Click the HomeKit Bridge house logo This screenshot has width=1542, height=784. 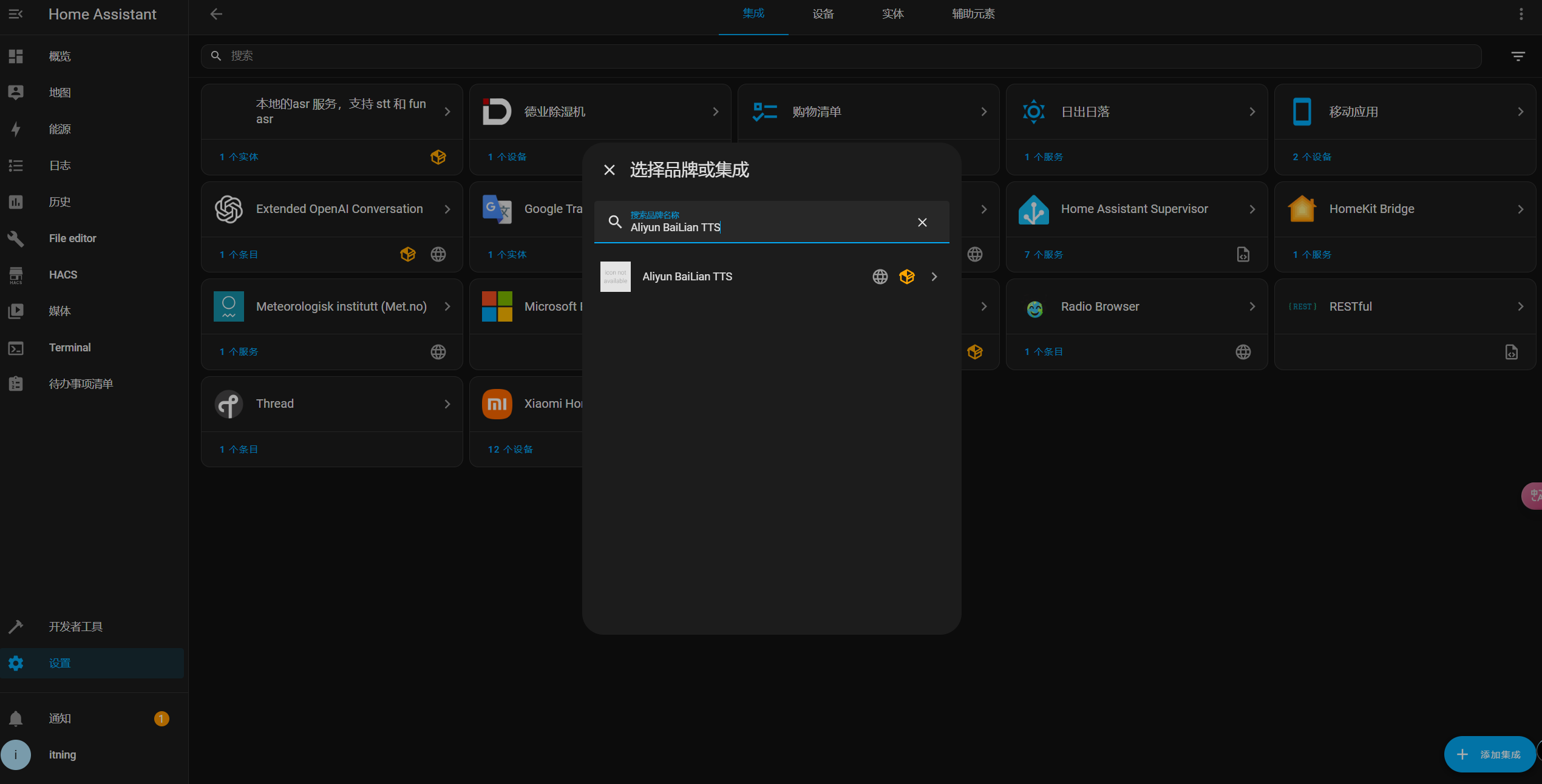pyautogui.click(x=1302, y=209)
